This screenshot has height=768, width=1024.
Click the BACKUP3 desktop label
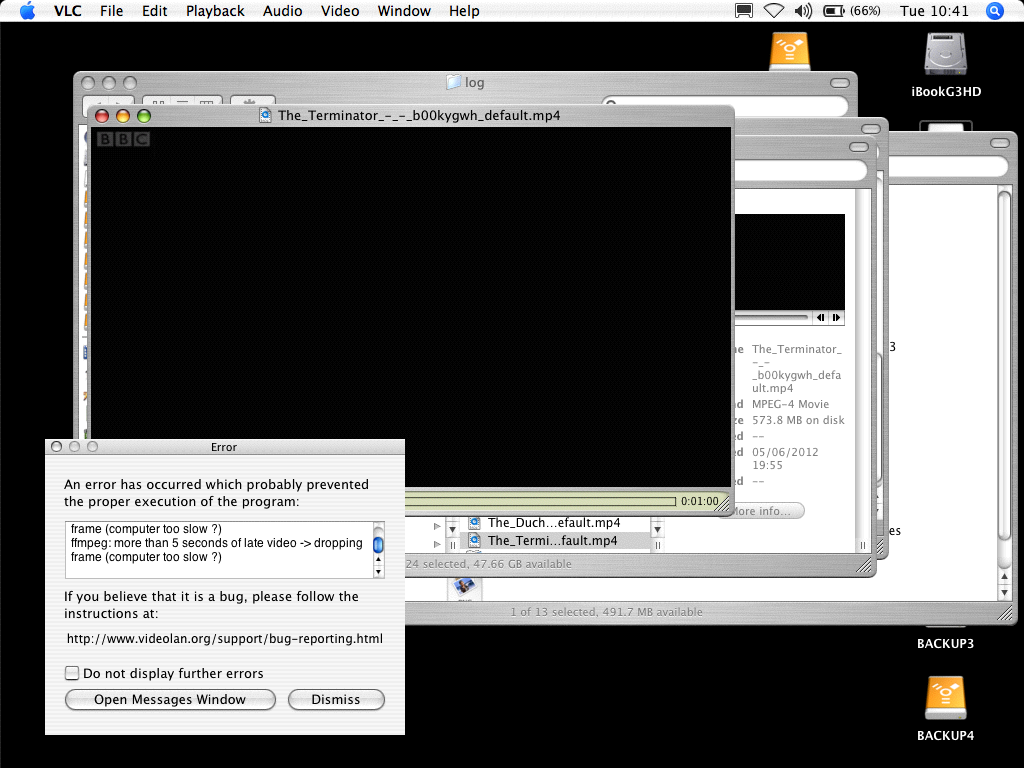coord(945,643)
